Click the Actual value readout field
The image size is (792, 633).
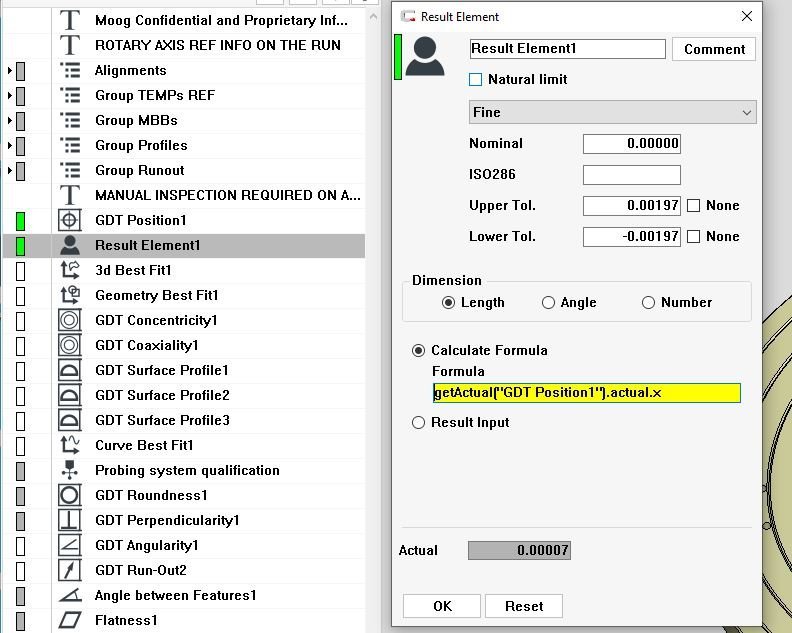pyautogui.click(x=519, y=550)
